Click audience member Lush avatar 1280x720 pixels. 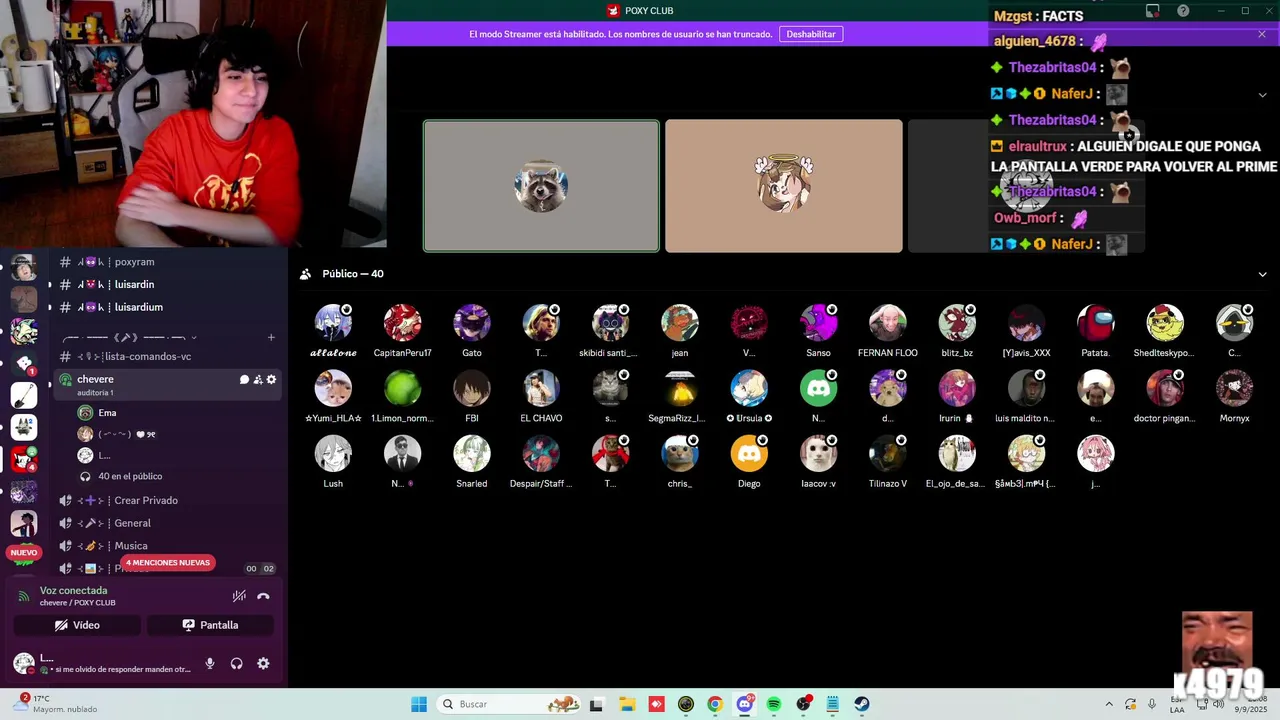click(333, 454)
